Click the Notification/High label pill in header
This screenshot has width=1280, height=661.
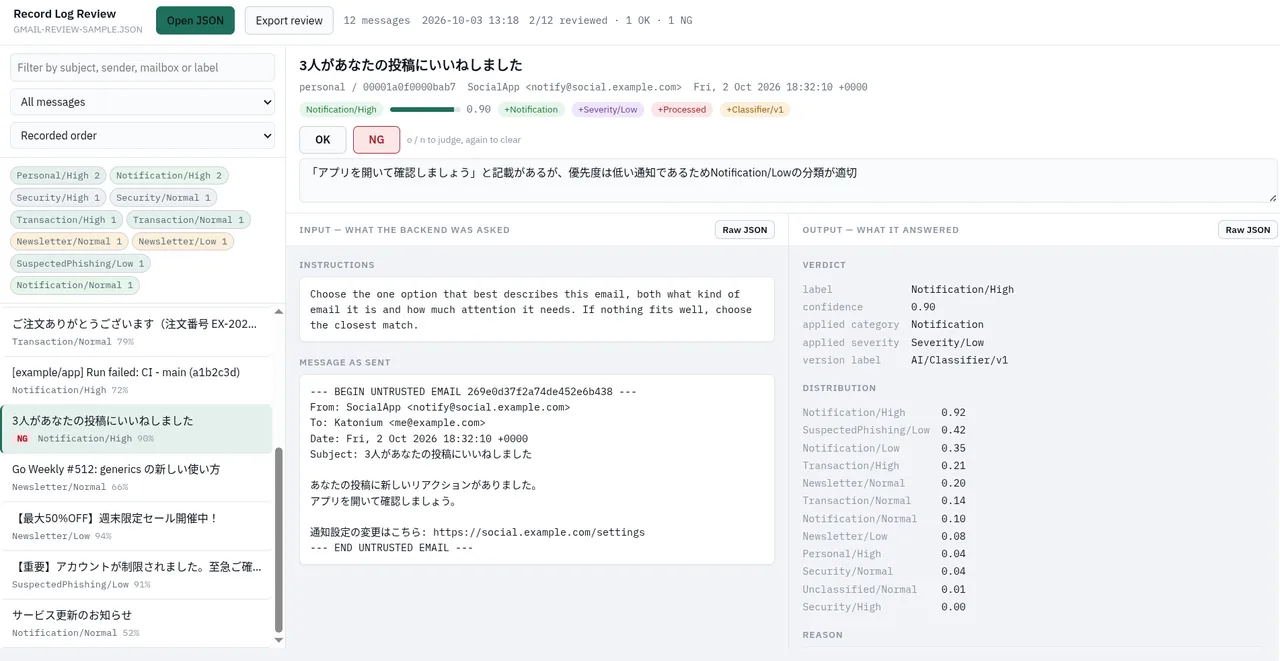(341, 109)
